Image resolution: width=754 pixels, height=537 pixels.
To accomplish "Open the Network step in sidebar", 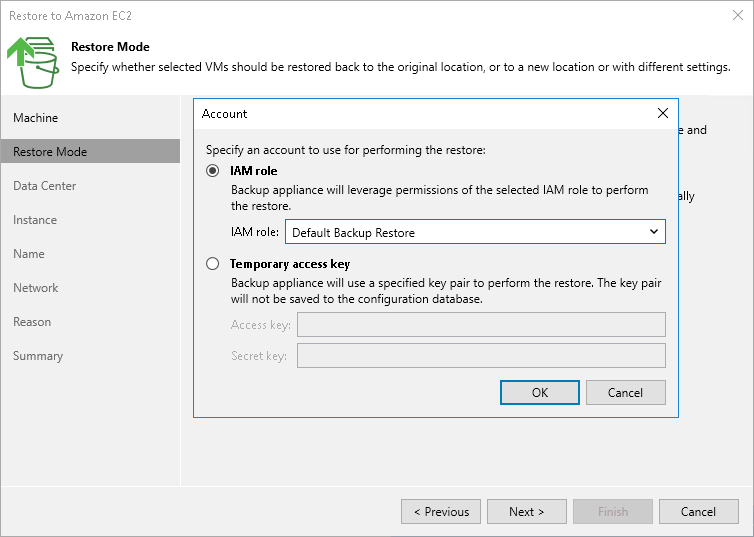I will pyautogui.click(x=36, y=288).
